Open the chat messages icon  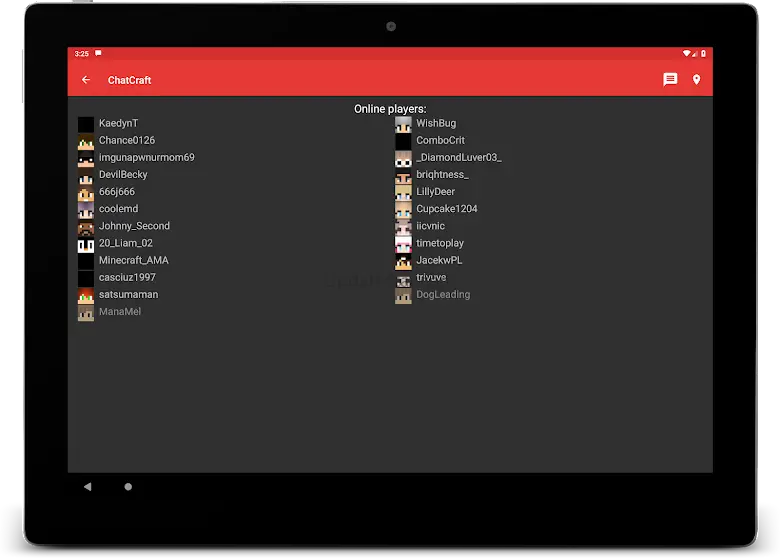670,80
